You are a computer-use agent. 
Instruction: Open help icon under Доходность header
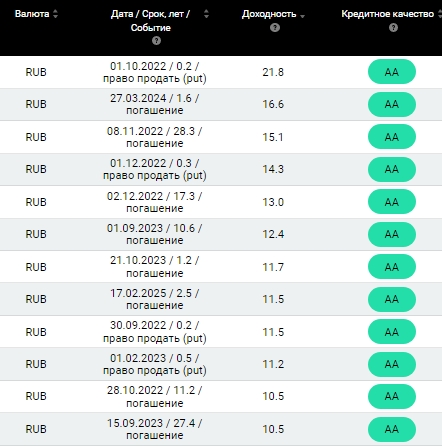click(x=275, y=27)
